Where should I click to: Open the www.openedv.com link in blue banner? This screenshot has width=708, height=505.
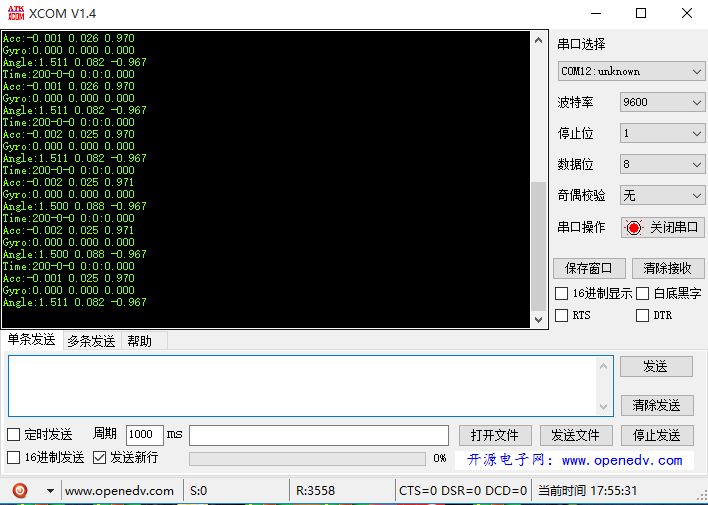point(622,460)
